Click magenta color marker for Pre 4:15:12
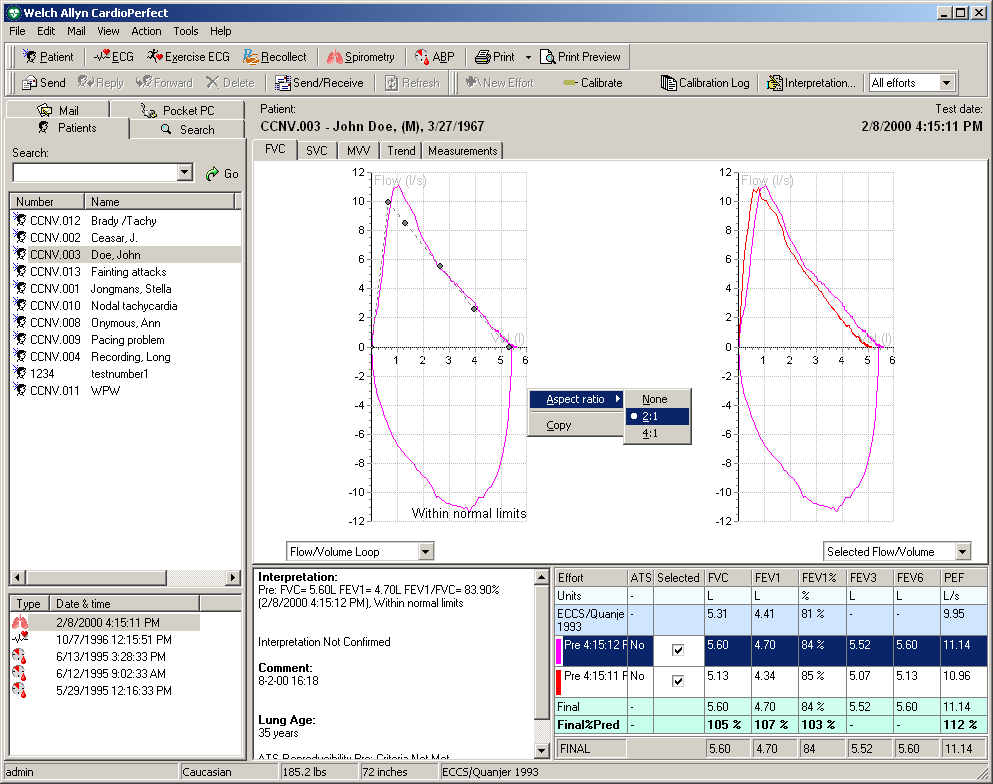 (x=559, y=650)
